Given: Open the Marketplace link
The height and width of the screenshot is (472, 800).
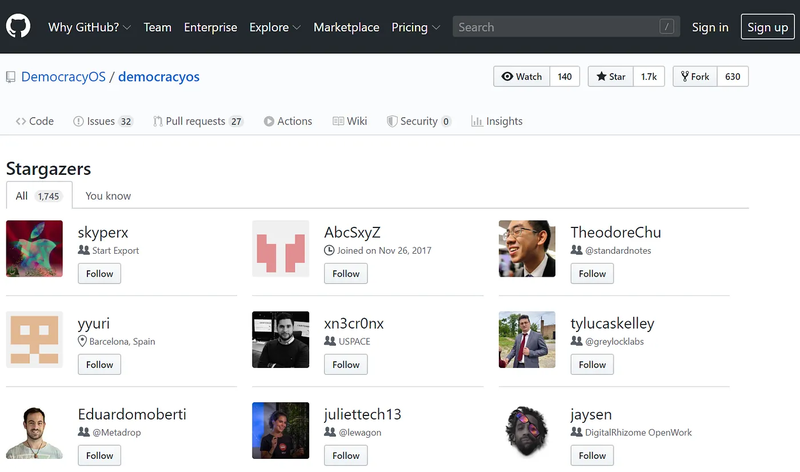Looking at the screenshot, I should tap(346, 27).
